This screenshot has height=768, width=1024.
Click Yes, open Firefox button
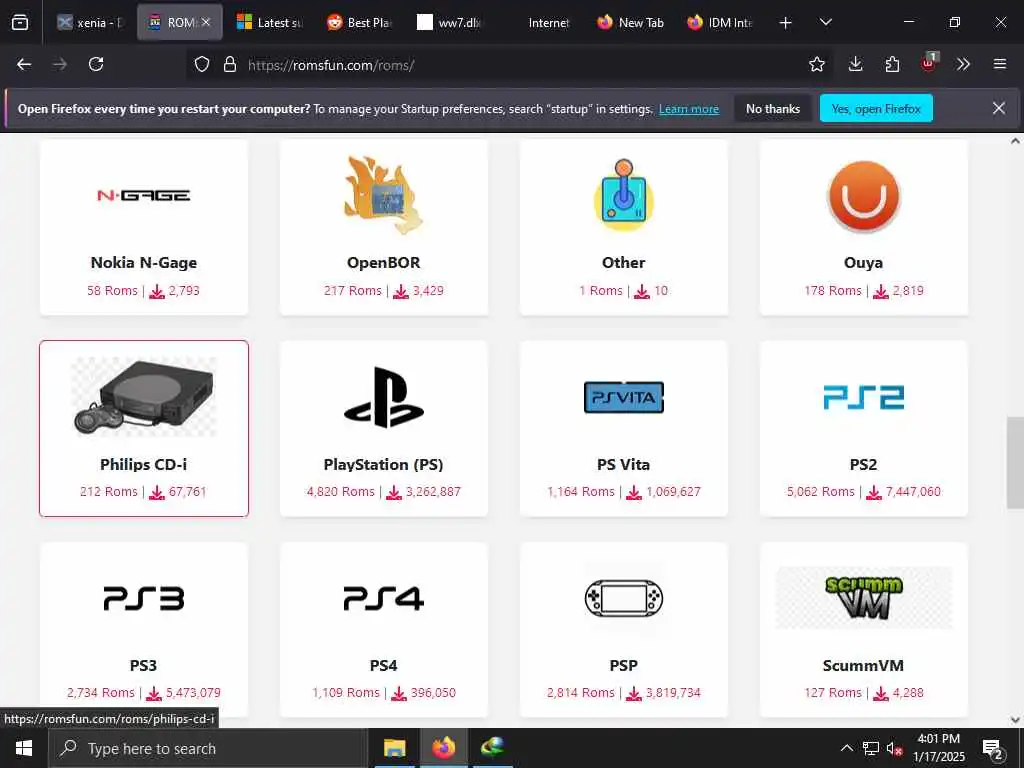[876, 108]
